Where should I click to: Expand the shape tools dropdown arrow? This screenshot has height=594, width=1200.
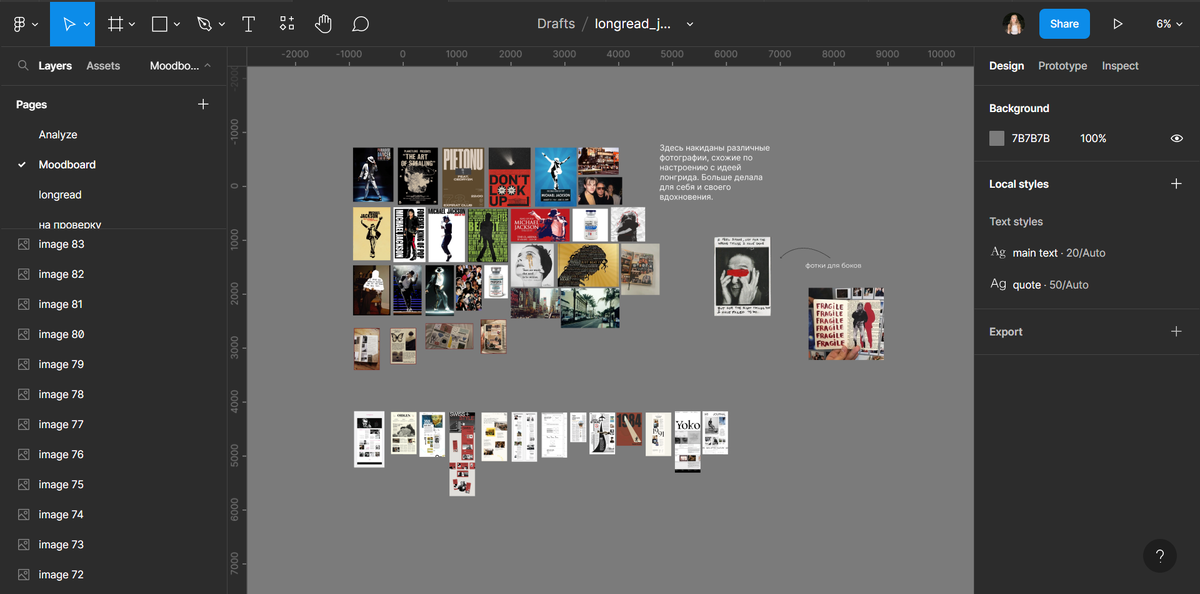click(177, 24)
